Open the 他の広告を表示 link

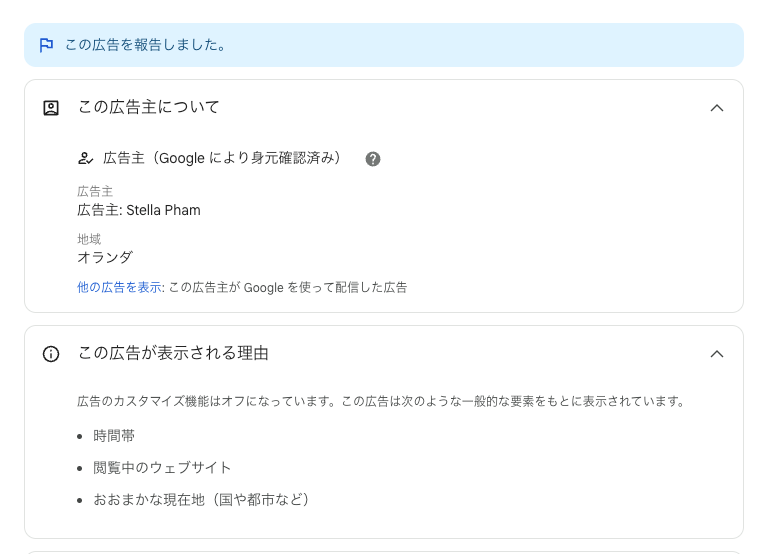coord(119,287)
